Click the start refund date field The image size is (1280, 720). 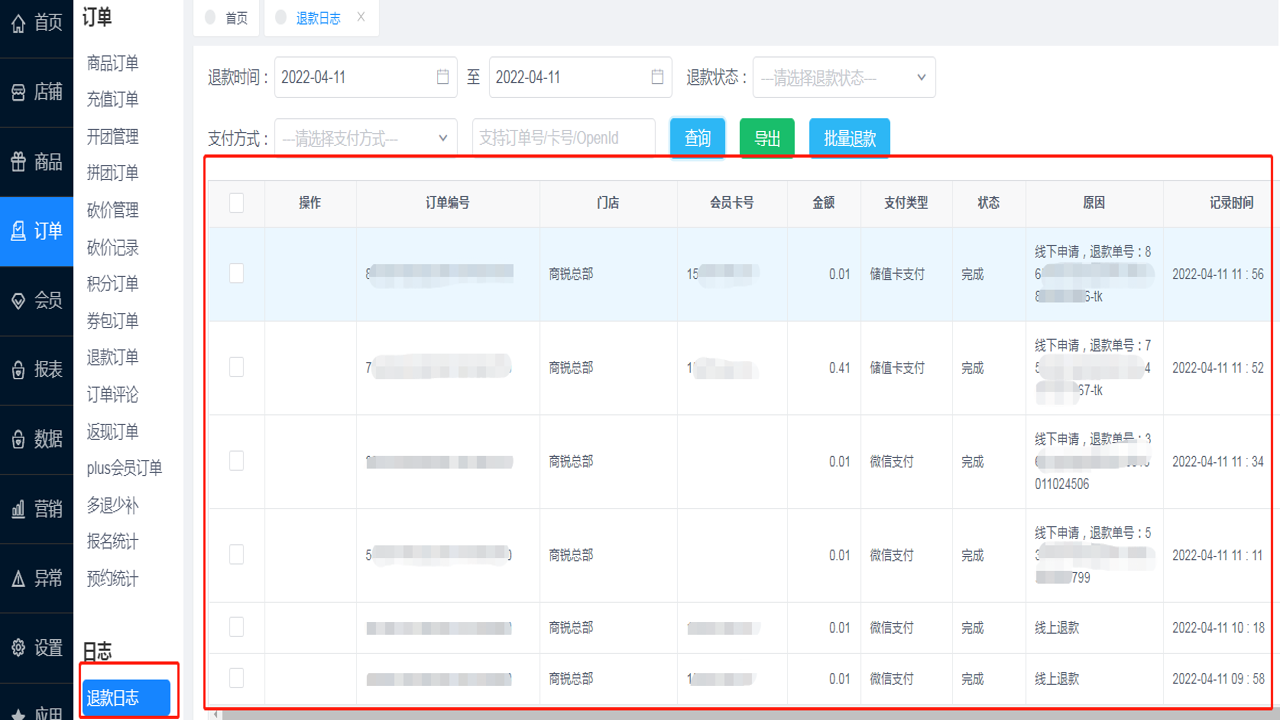tap(366, 77)
